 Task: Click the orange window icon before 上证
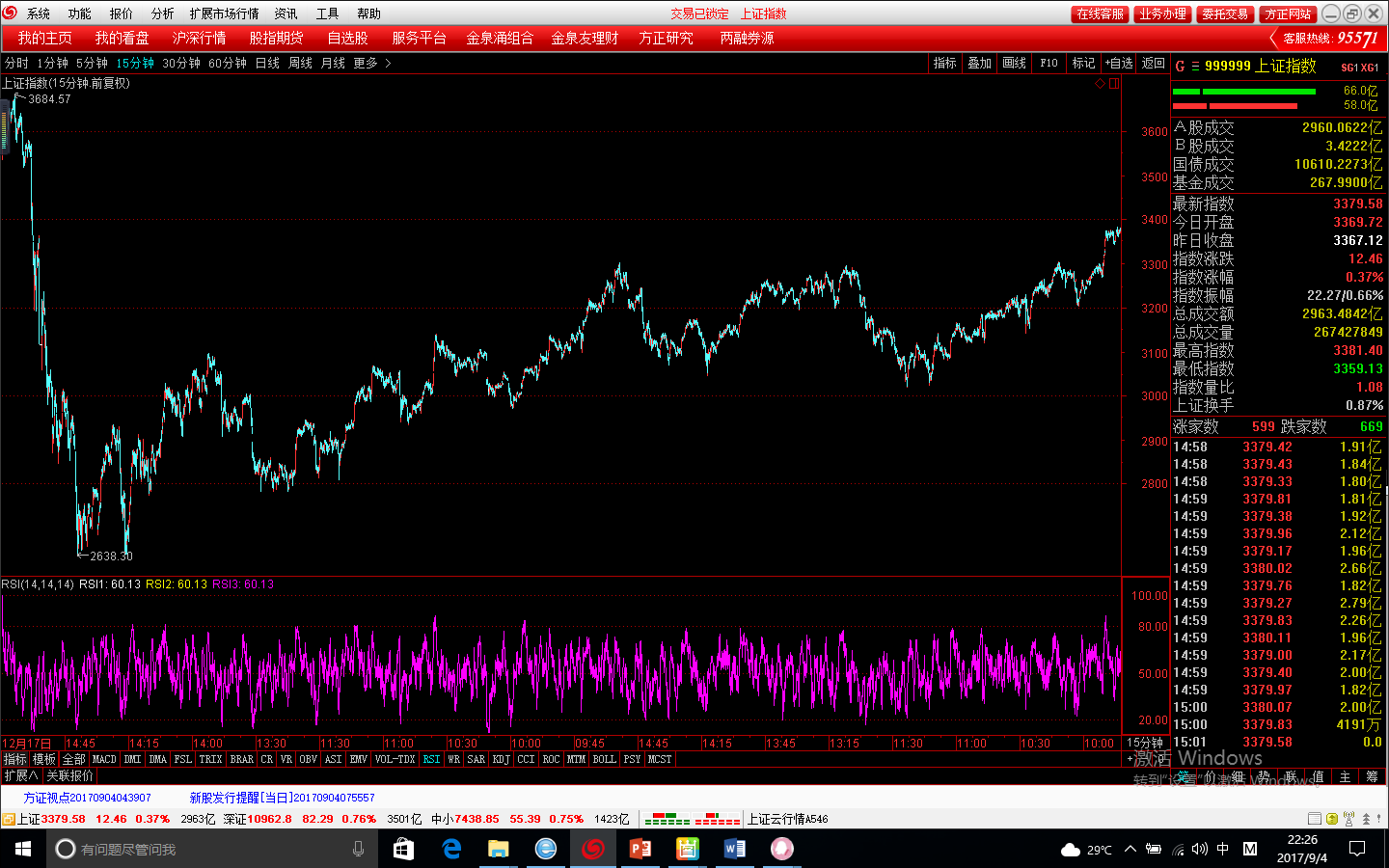point(8,819)
